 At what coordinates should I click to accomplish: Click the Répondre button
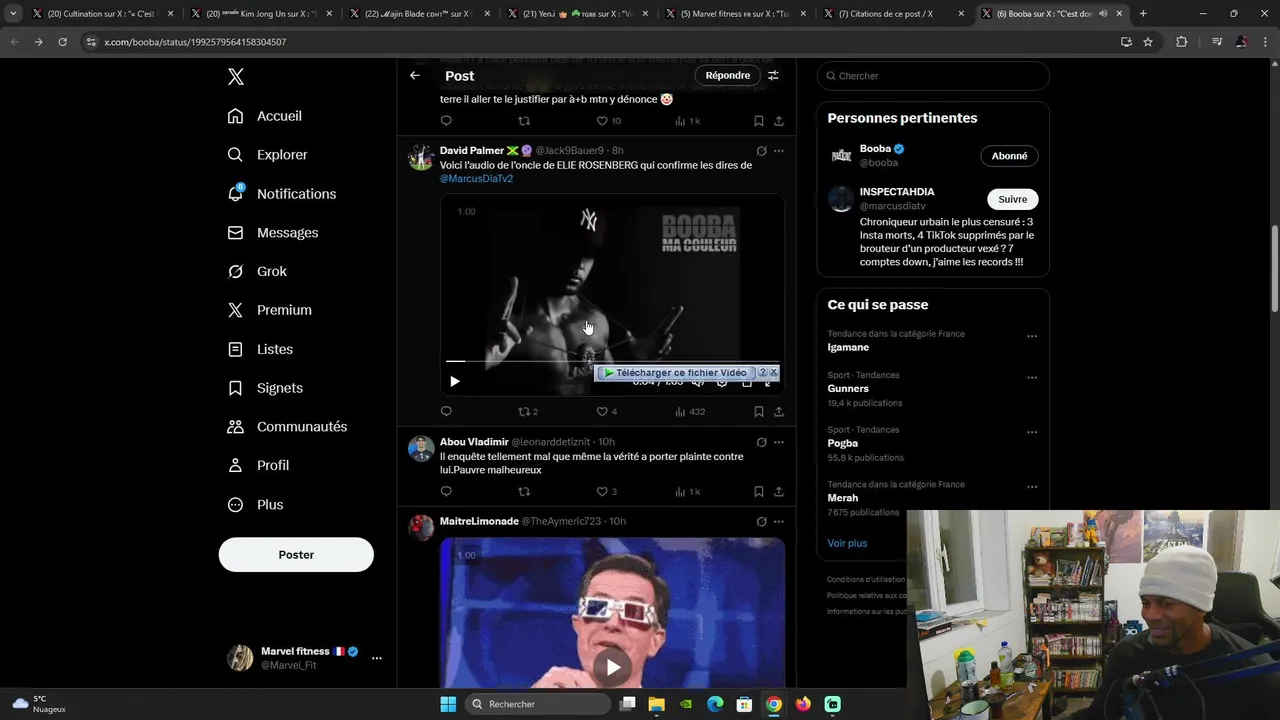(727, 75)
